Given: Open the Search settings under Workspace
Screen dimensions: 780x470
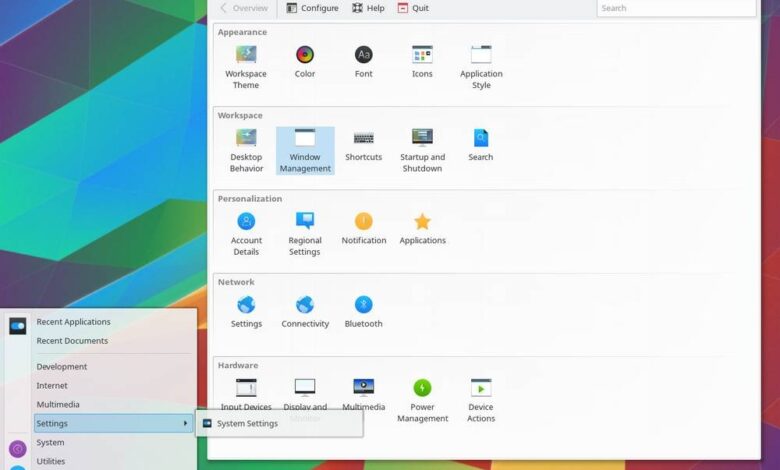Looking at the screenshot, I should pos(481,145).
